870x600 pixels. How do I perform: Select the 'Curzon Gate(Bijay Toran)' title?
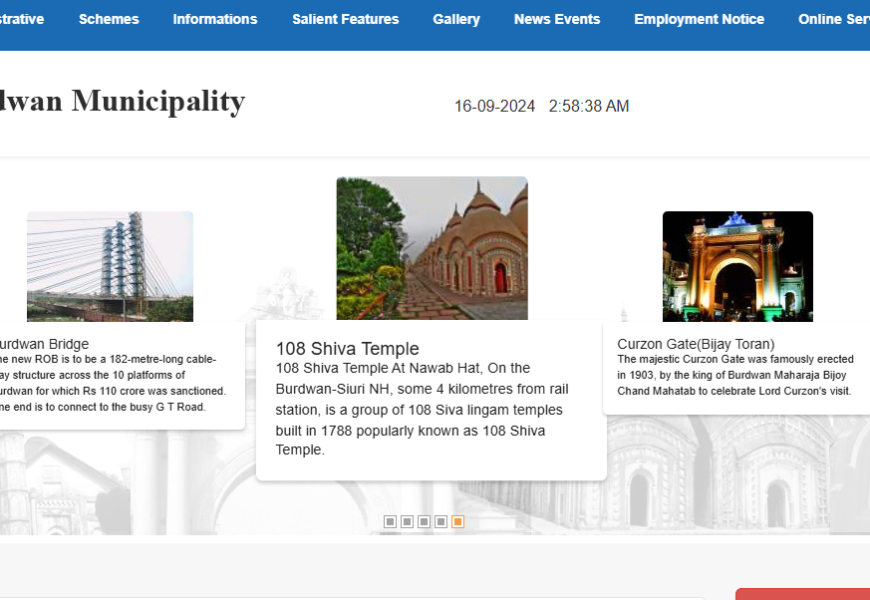[x=695, y=344]
